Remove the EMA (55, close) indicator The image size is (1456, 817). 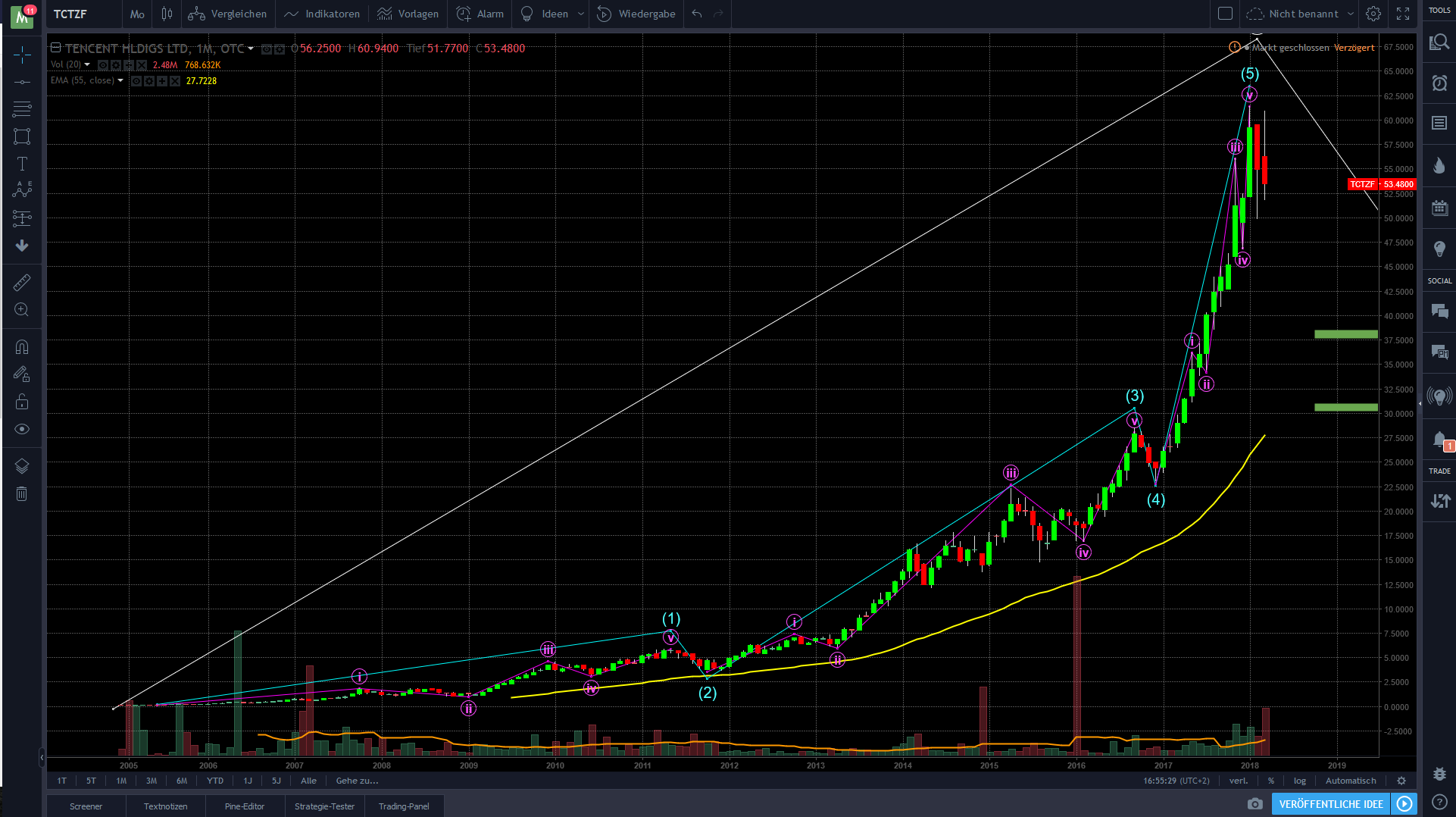(x=175, y=81)
